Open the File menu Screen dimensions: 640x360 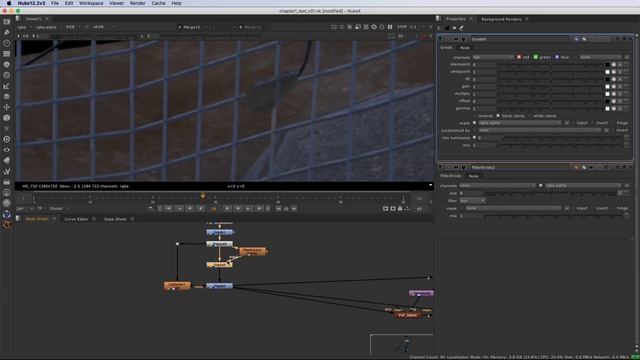click(x=55, y=3)
